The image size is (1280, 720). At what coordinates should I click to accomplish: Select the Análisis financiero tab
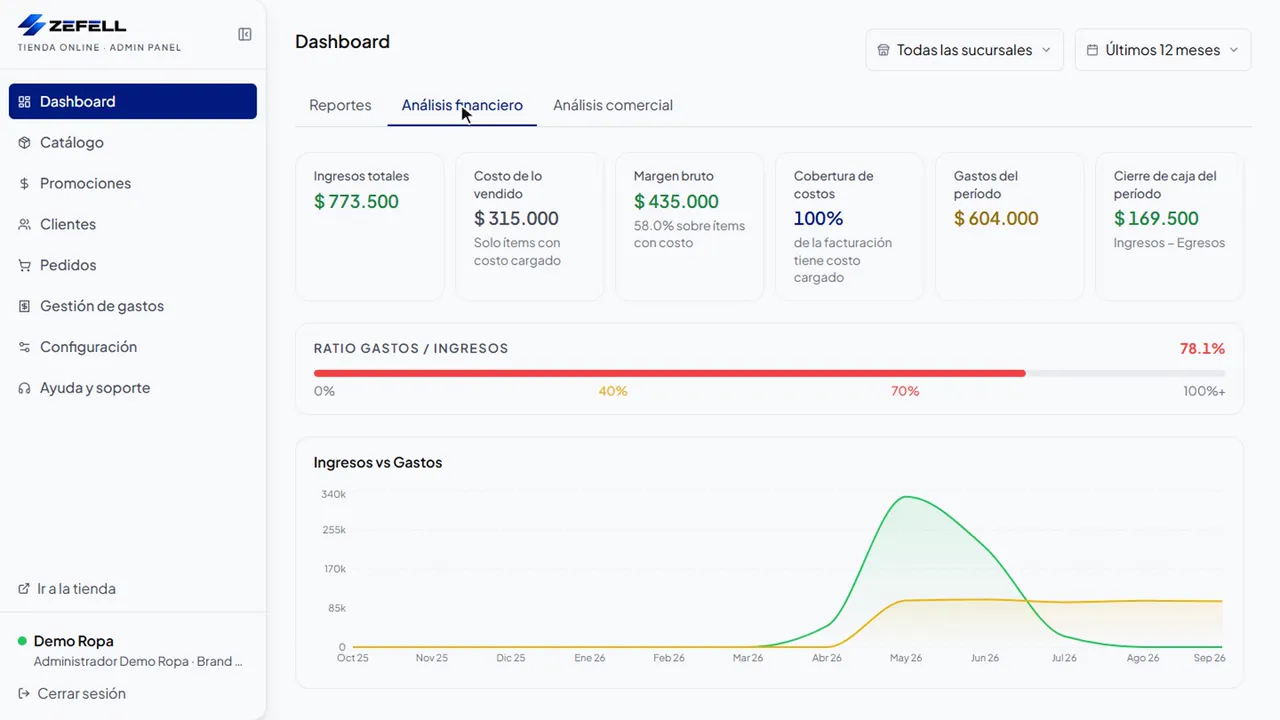[x=462, y=105]
